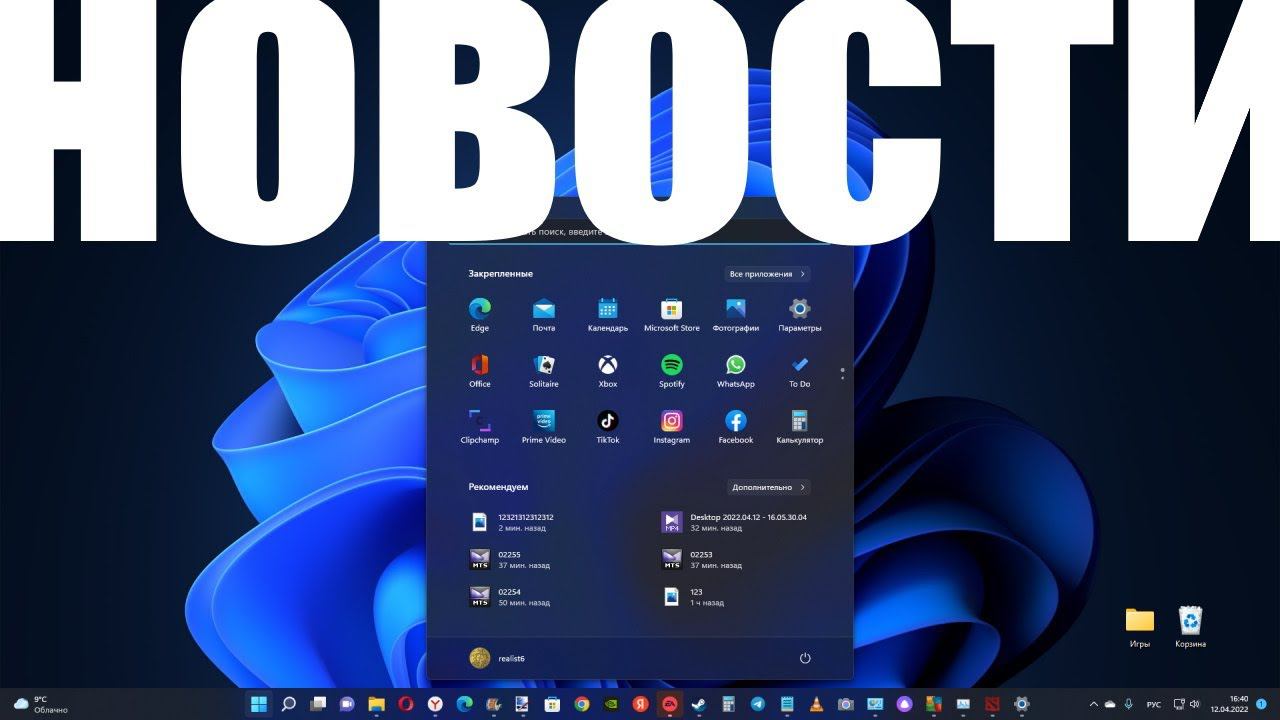Launch Spotify
The height and width of the screenshot is (720, 1280).
point(672,370)
